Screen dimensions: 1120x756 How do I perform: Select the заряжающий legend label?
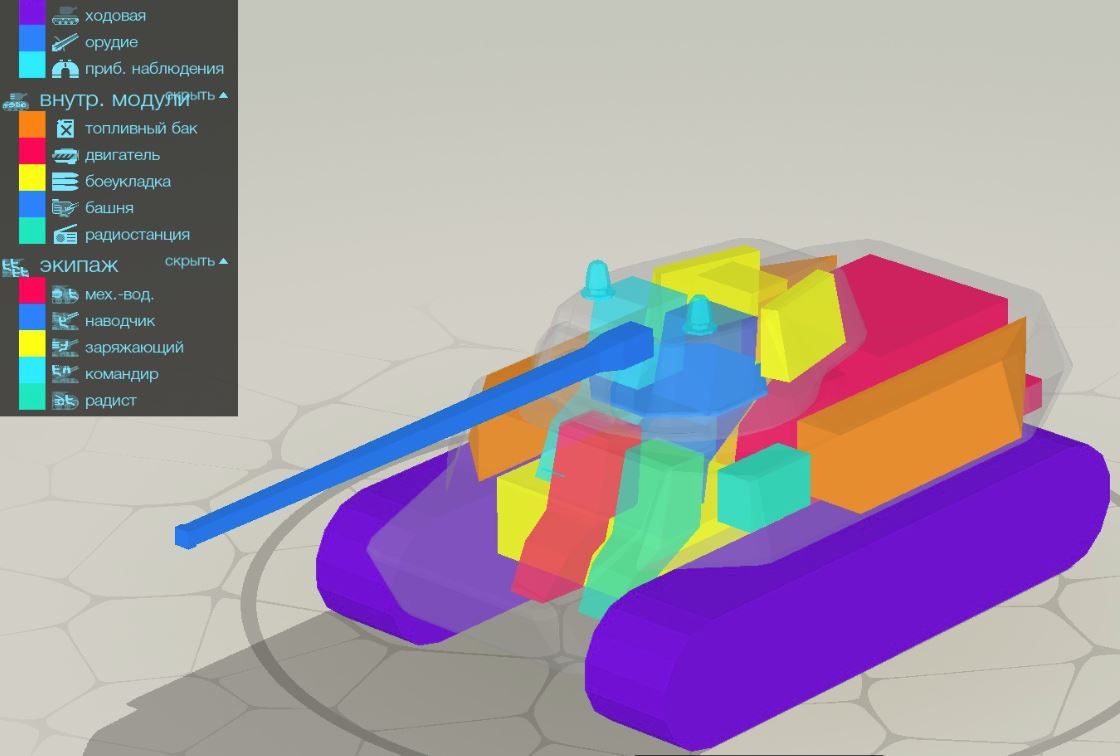[x=134, y=348]
